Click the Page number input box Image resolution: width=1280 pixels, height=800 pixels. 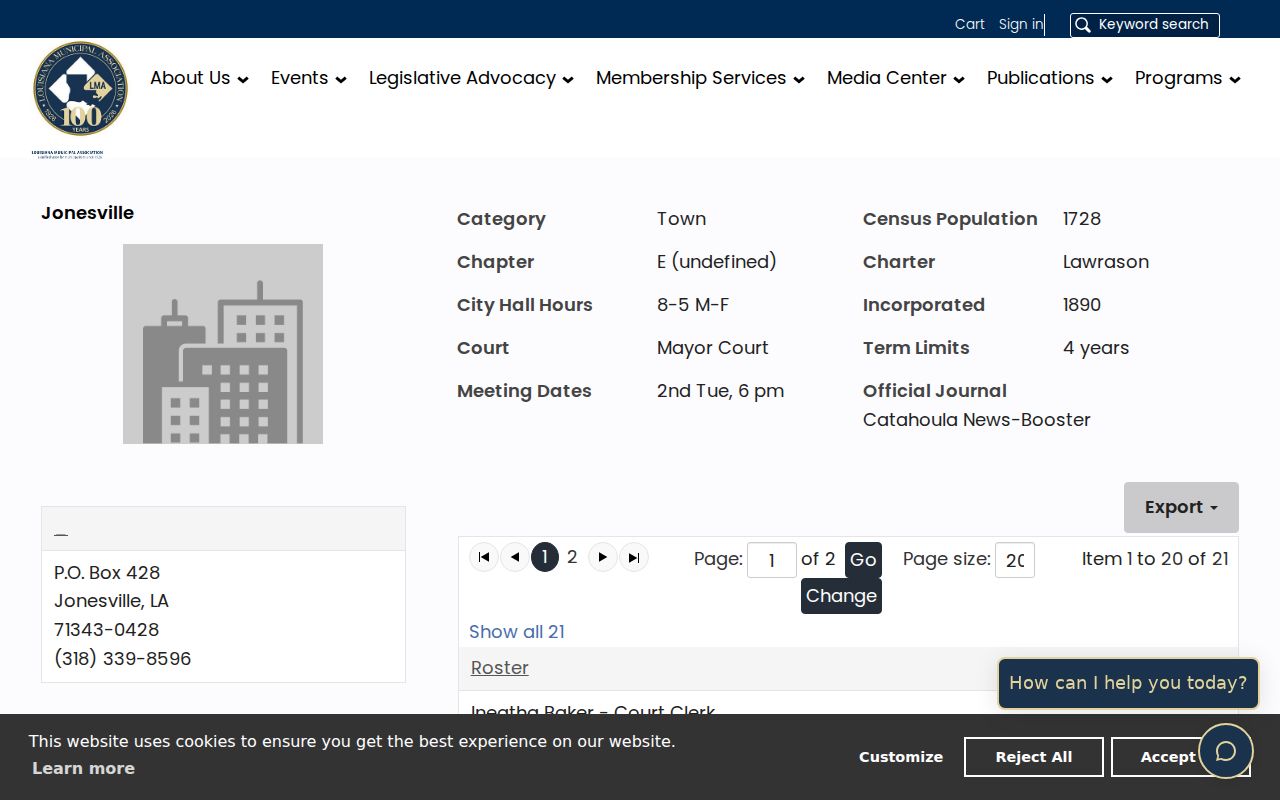[772, 560]
